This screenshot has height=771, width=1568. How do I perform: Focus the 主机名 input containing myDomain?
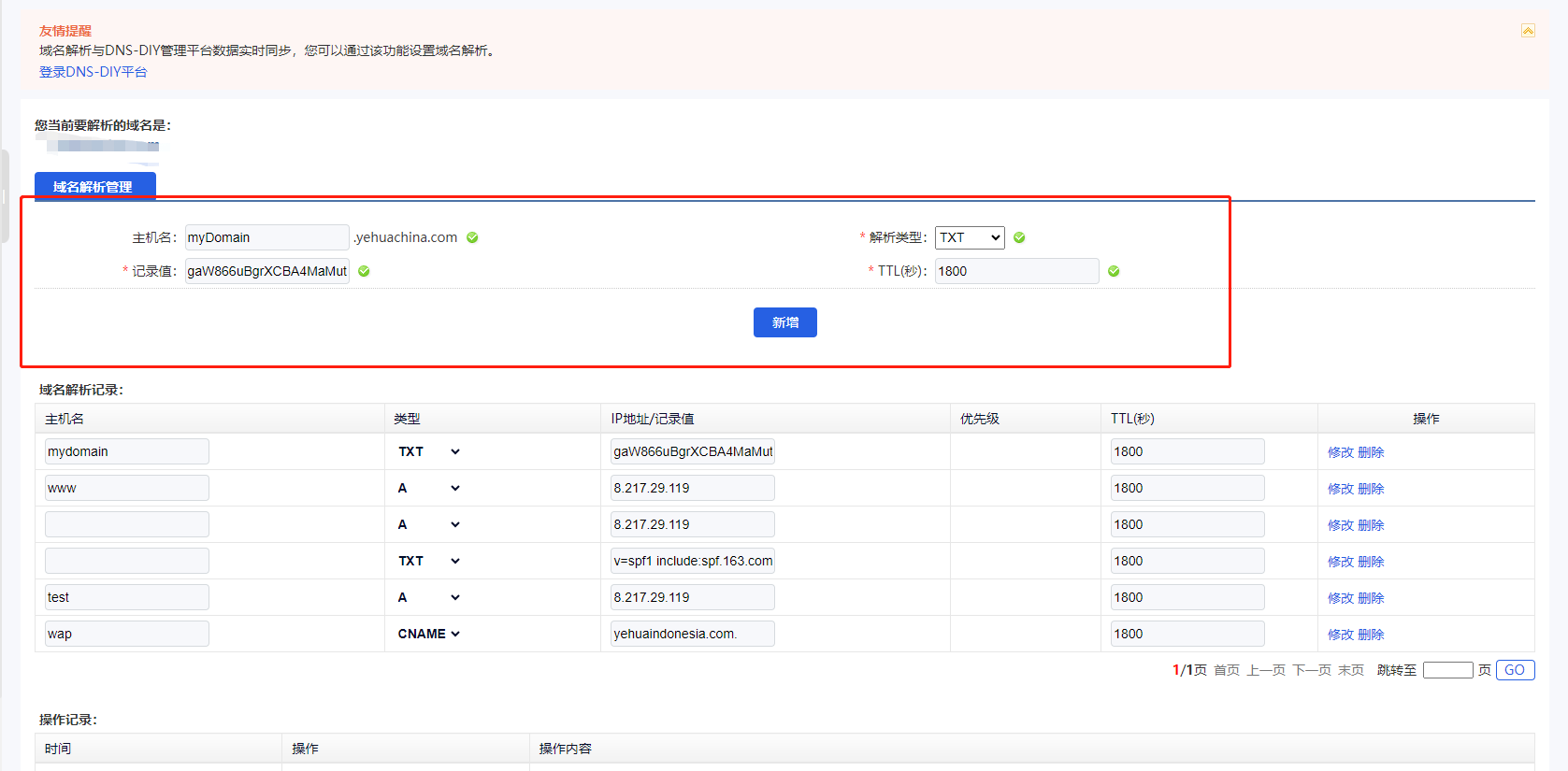(x=266, y=237)
